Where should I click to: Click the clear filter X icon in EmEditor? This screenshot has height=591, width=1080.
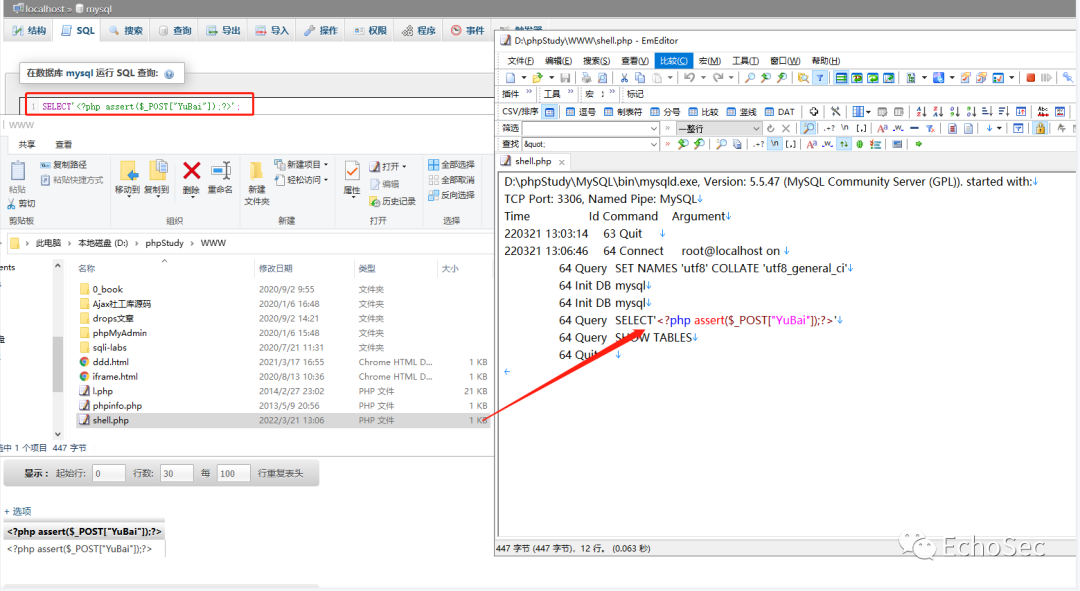click(786, 128)
